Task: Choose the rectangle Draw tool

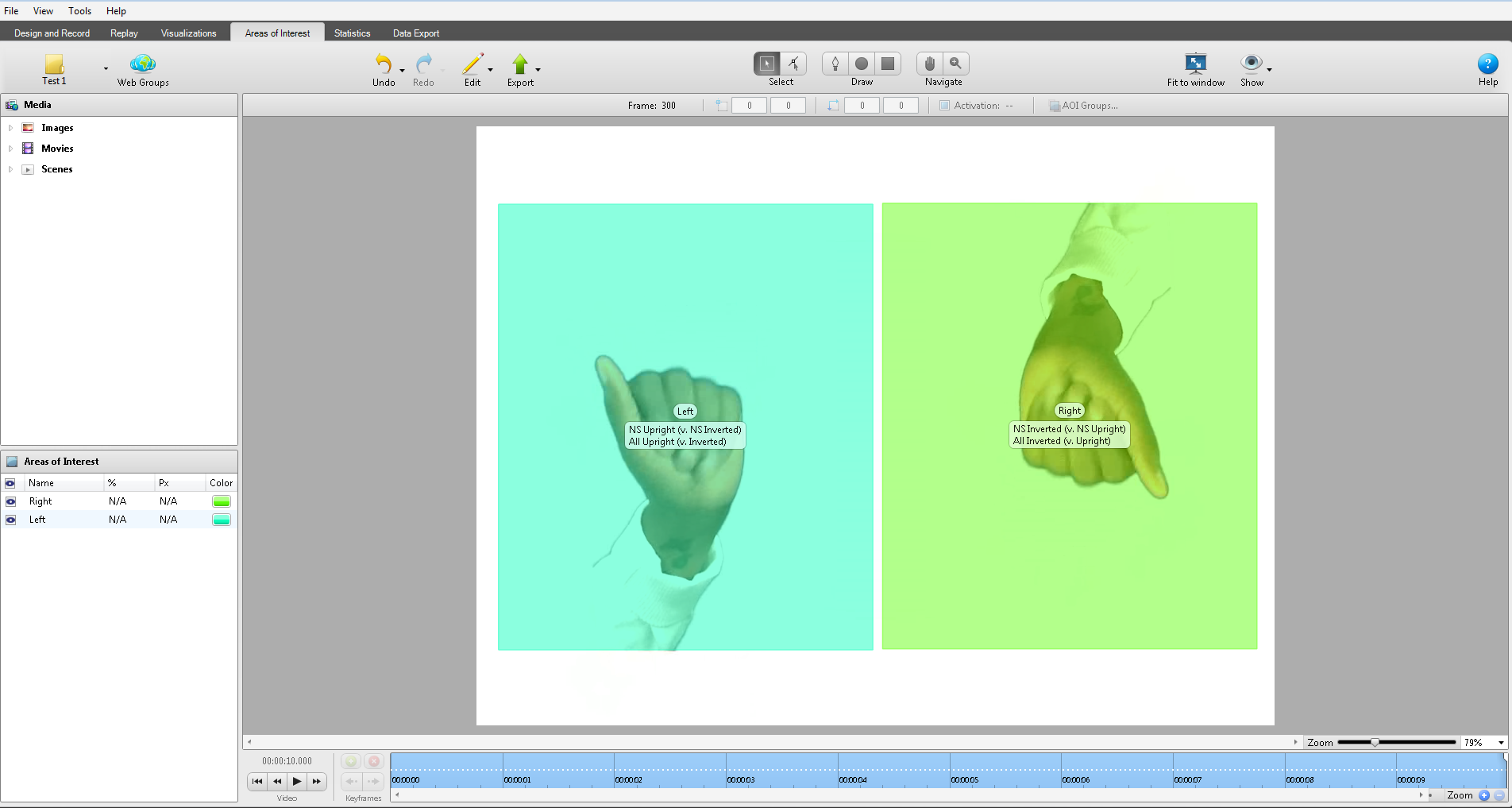Action: 888,64
